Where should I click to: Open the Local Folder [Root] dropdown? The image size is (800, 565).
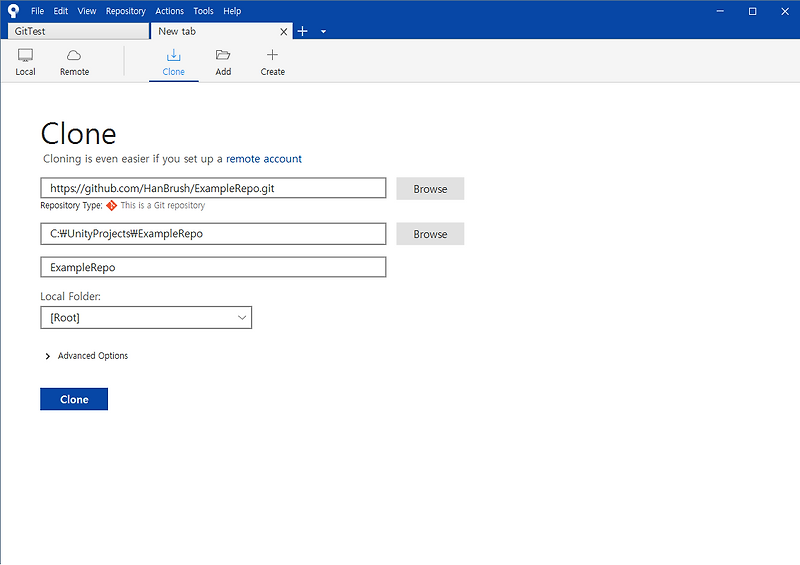[x=146, y=317]
